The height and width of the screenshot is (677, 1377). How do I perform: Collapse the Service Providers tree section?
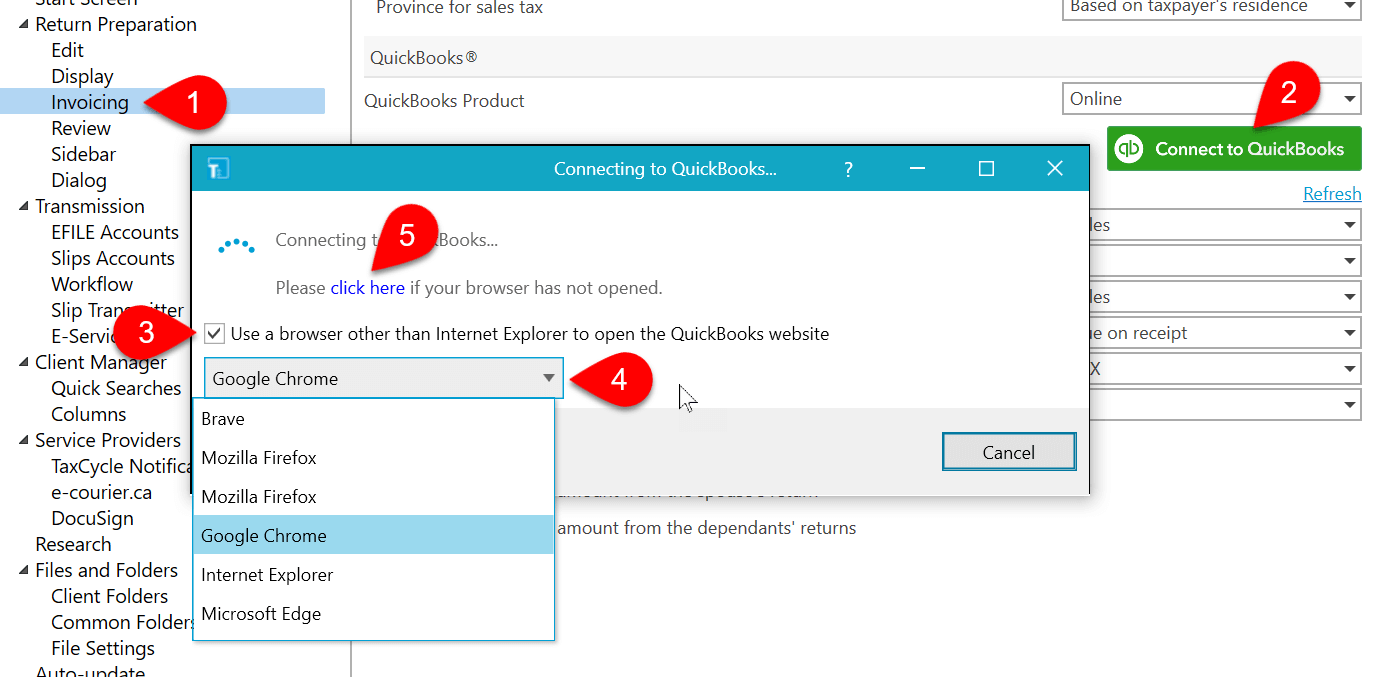pyautogui.click(x=24, y=440)
